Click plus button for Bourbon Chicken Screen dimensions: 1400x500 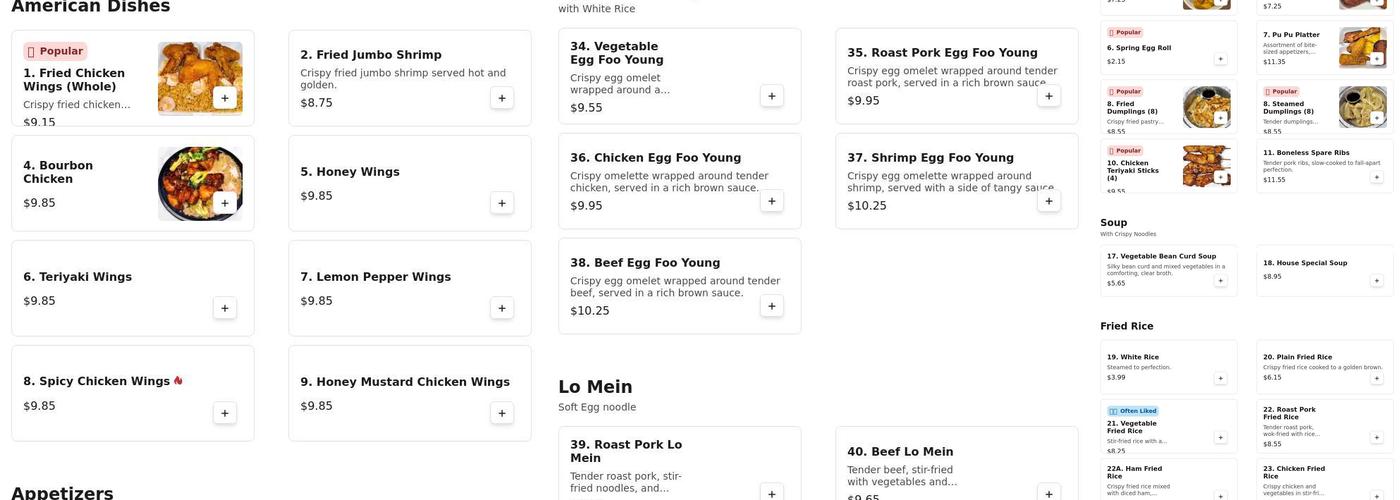pos(224,203)
